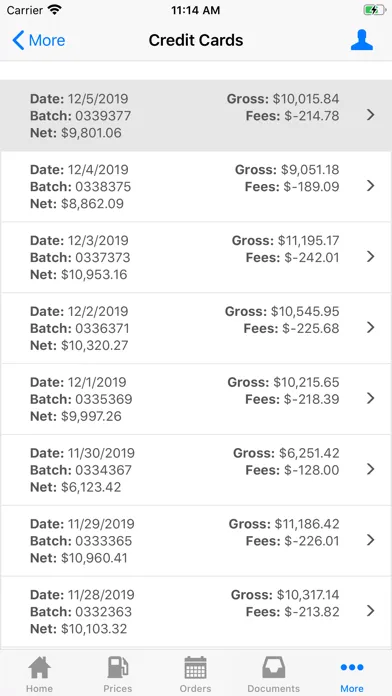
Task: Open the Prices gas pump icon
Action: tap(118, 667)
